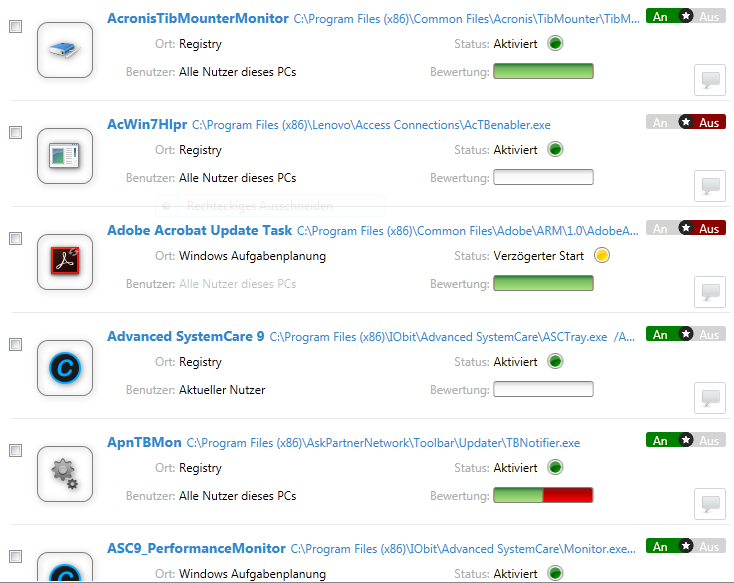Viewport: 734px width, 583px height.
Task: Tick the checkbox for AcWin7Hlpr
Action: (x=15, y=132)
